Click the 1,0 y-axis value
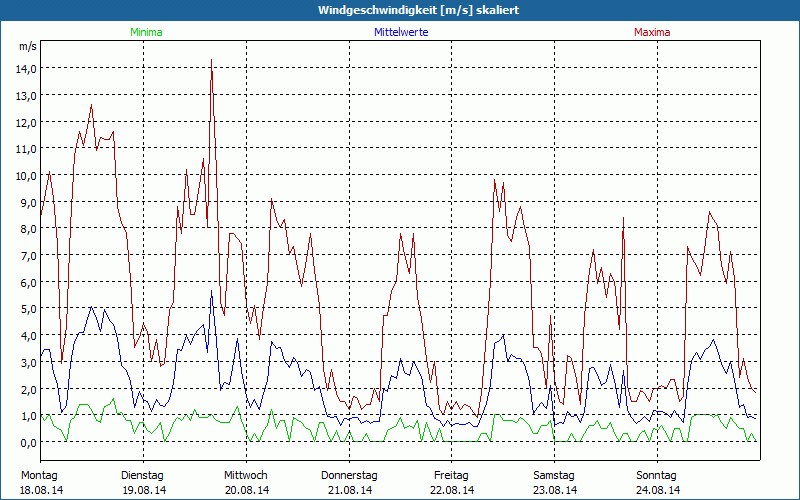This screenshot has height=500, width=800. [29, 416]
